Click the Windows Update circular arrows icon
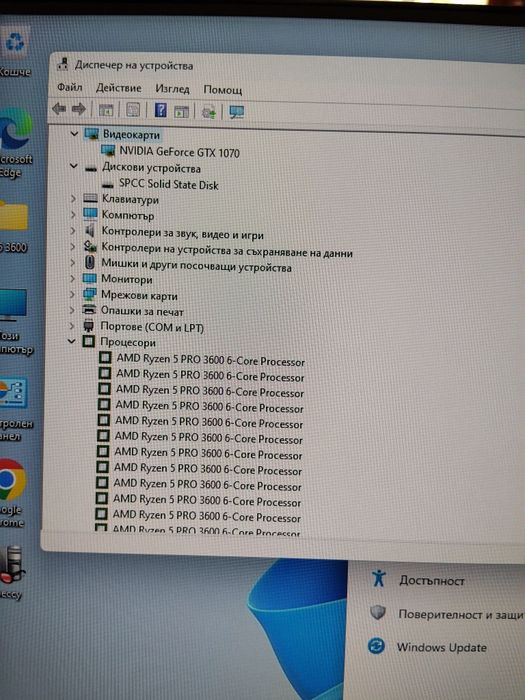Image resolution: width=525 pixels, height=700 pixels. click(x=376, y=646)
